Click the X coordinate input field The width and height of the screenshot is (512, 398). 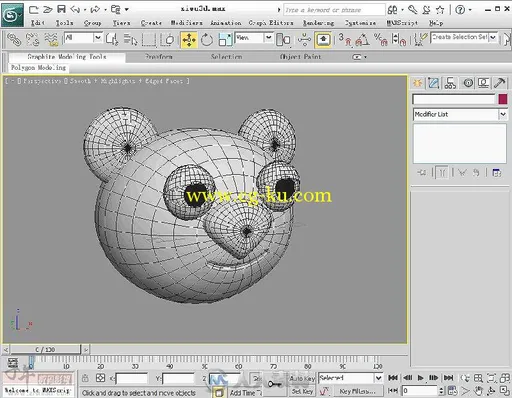(x=132, y=378)
